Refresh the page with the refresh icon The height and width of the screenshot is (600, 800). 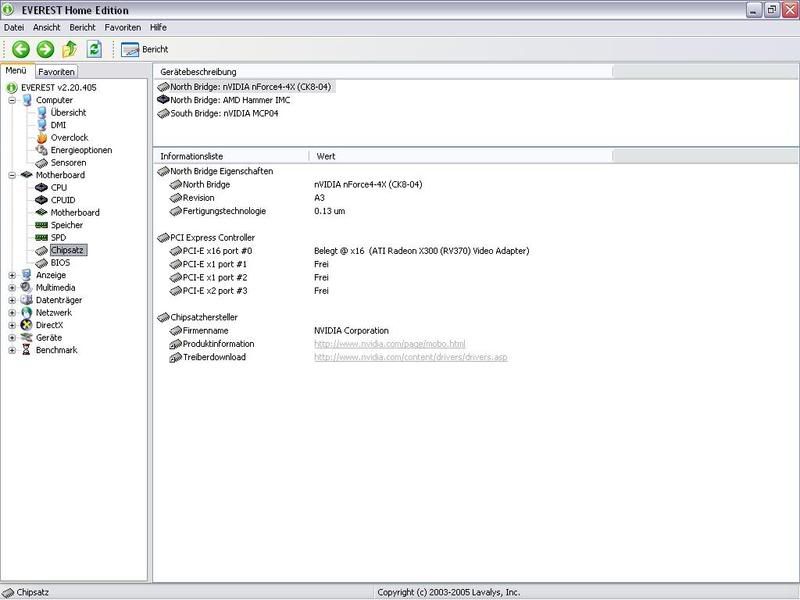(x=94, y=49)
